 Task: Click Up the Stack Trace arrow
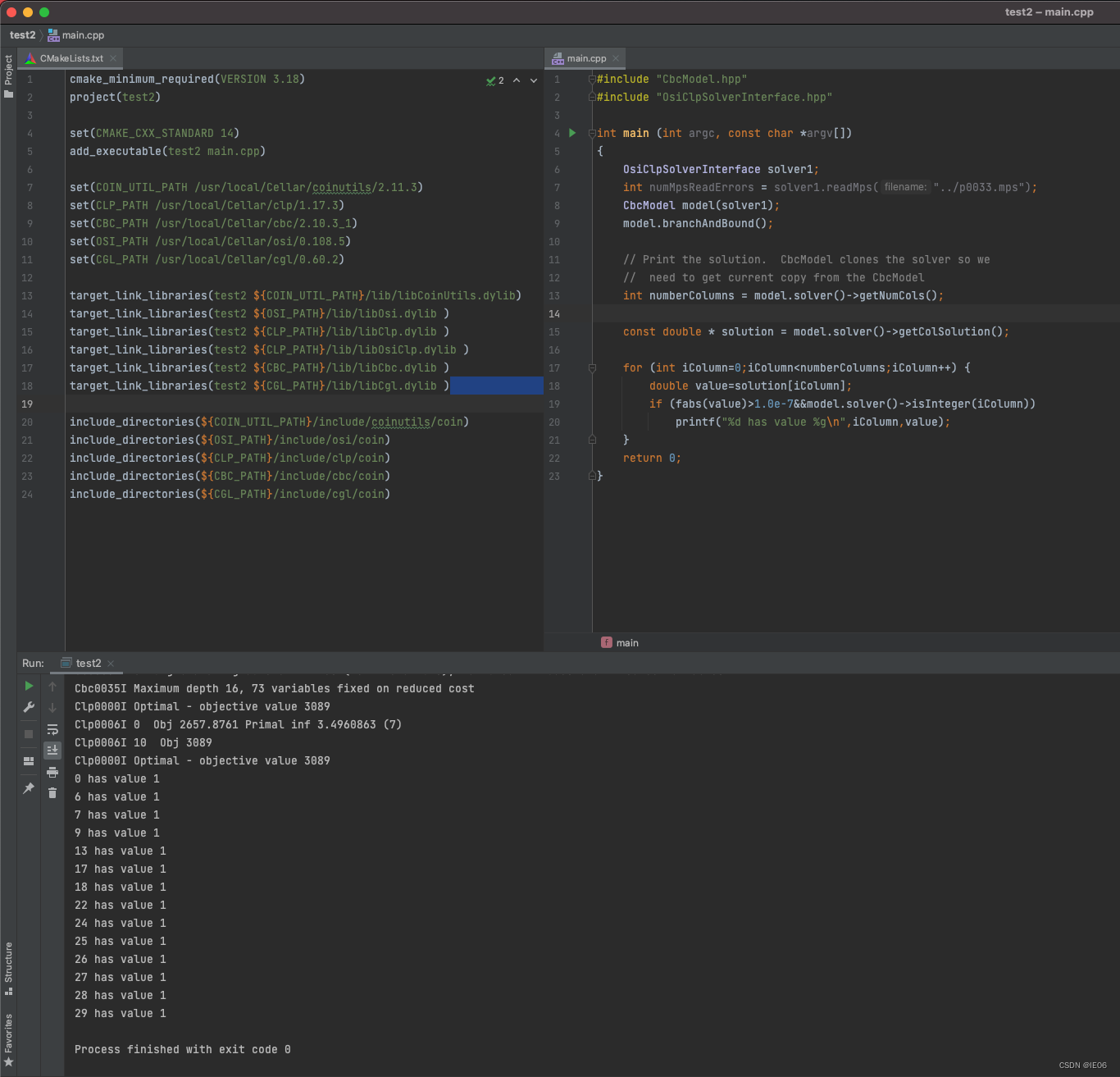pyautogui.click(x=52, y=687)
